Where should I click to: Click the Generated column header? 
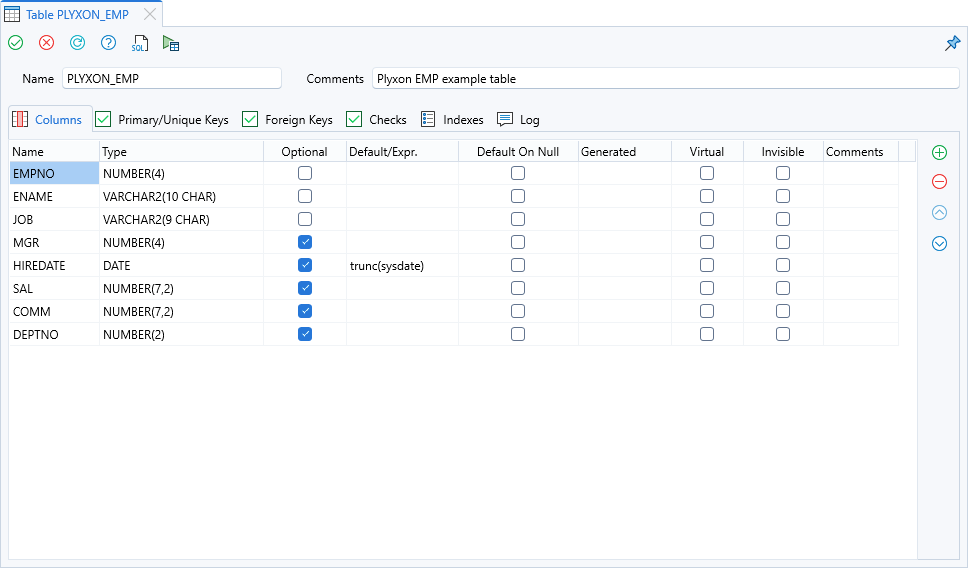(x=625, y=151)
